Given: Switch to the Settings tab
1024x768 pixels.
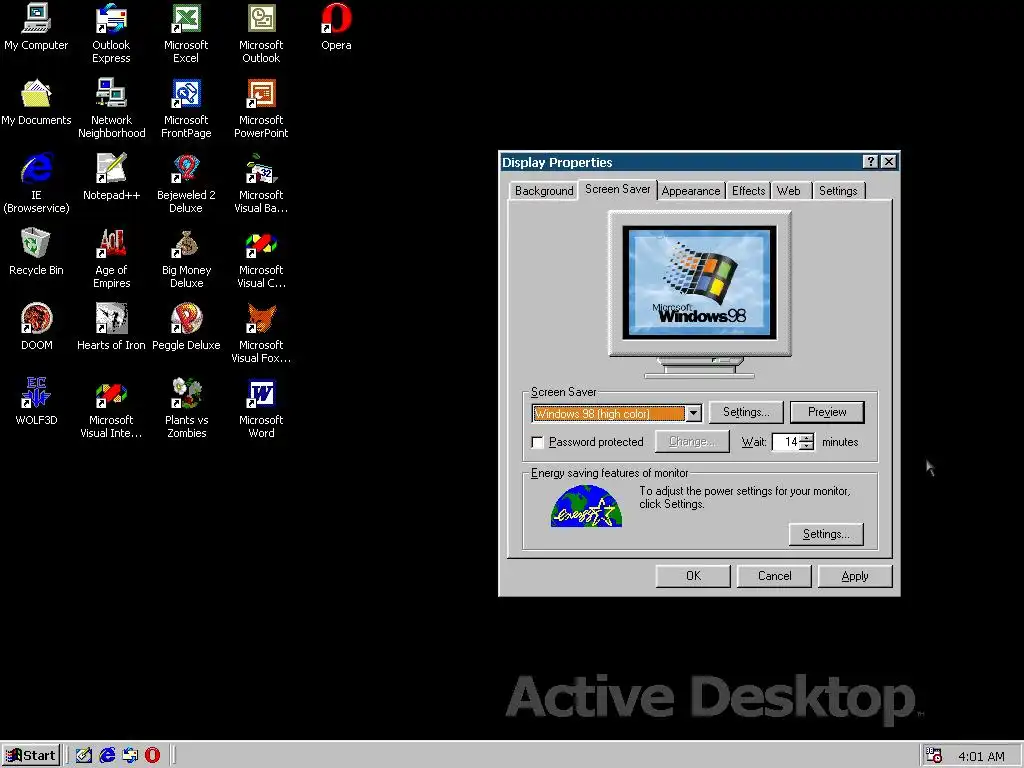Looking at the screenshot, I should pyautogui.click(x=838, y=191).
